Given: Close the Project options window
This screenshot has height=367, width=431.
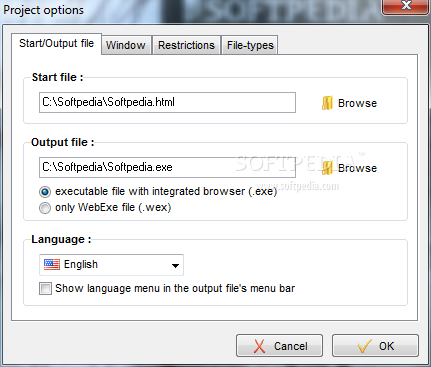Looking at the screenshot, I should point(406,6).
